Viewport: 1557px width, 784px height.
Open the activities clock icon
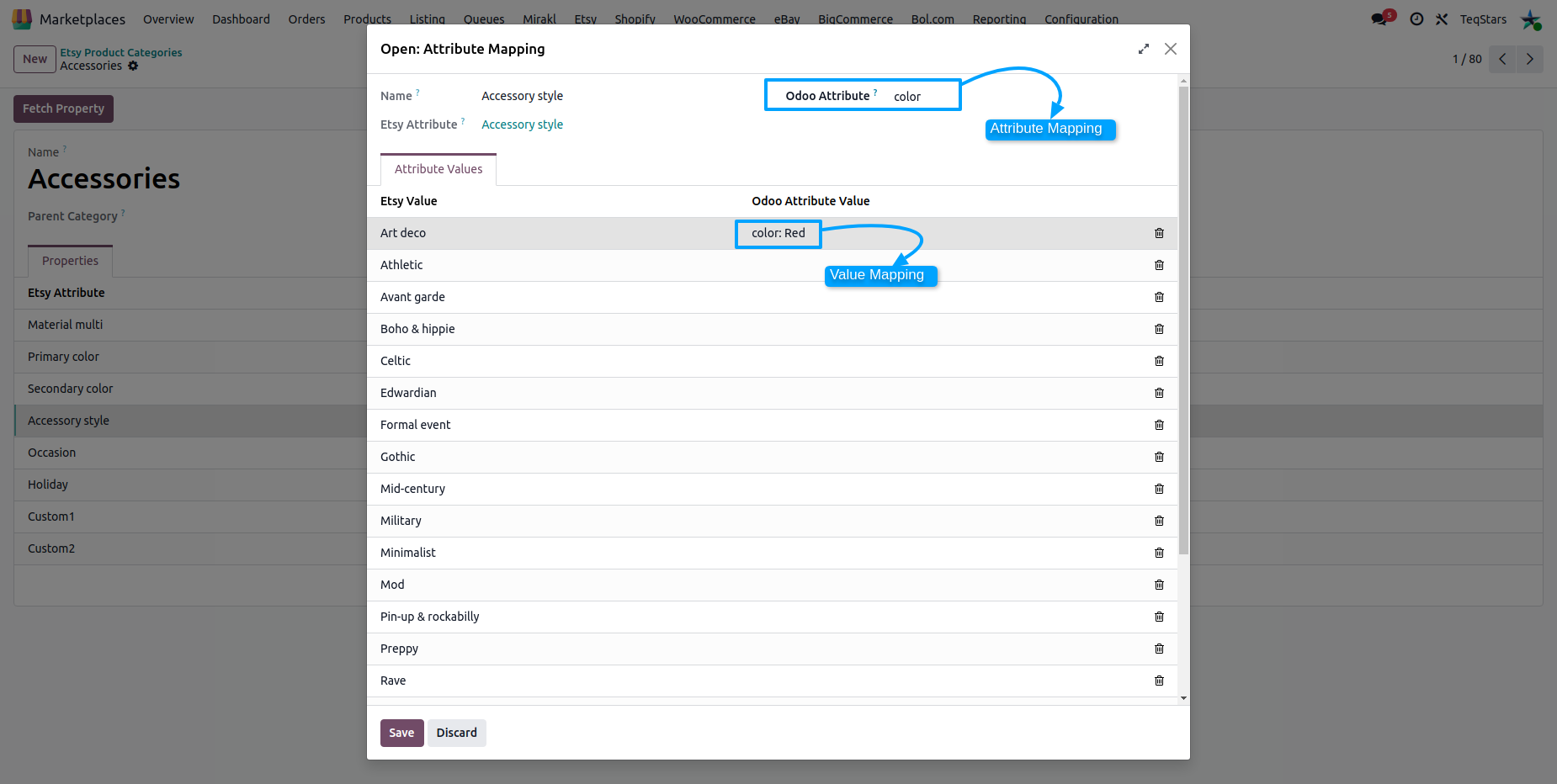pyautogui.click(x=1417, y=19)
